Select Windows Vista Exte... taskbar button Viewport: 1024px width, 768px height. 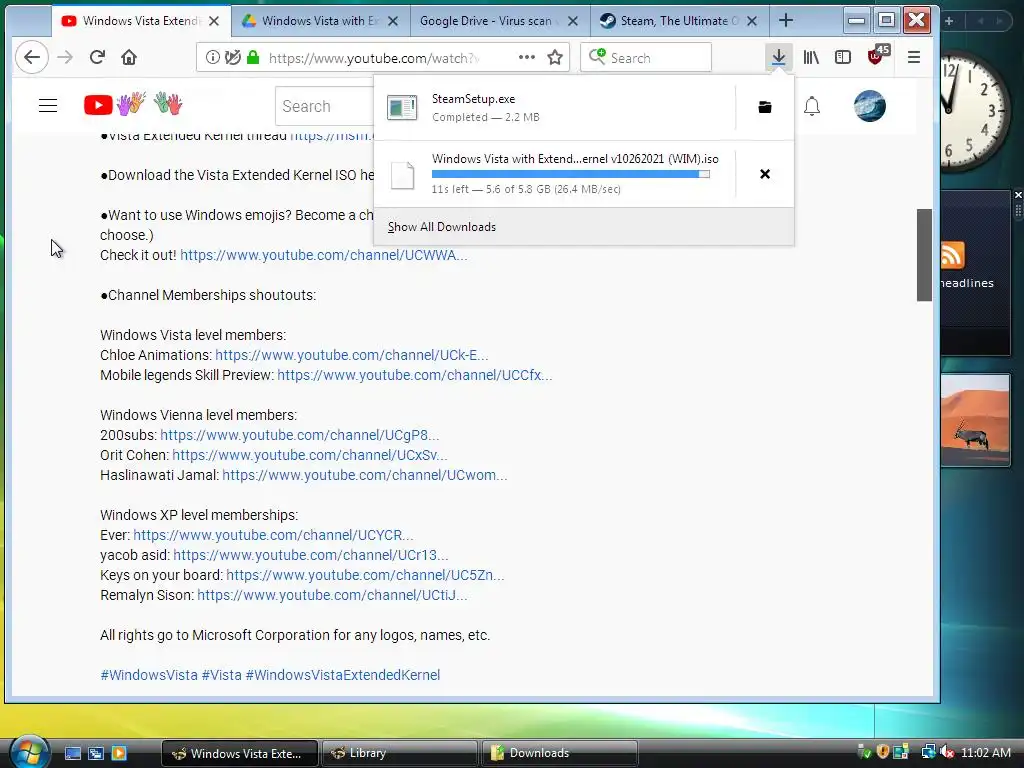point(239,753)
